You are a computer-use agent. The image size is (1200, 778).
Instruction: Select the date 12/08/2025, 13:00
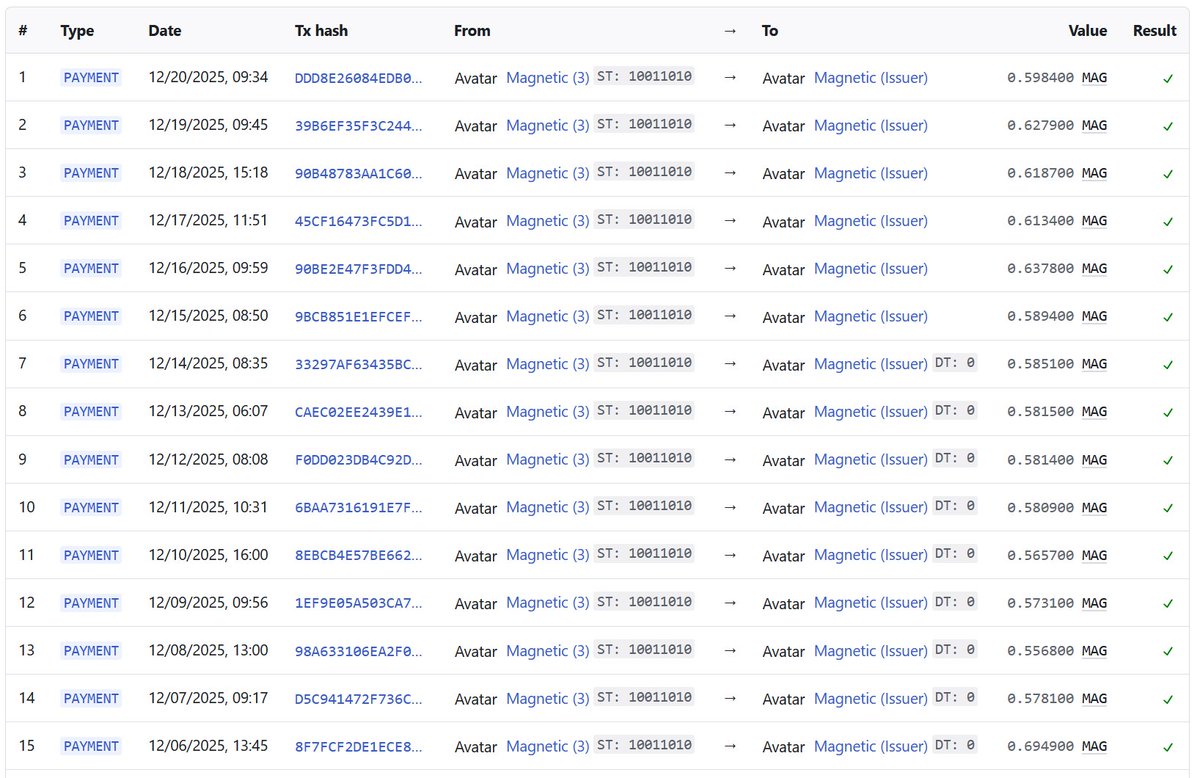click(x=208, y=650)
